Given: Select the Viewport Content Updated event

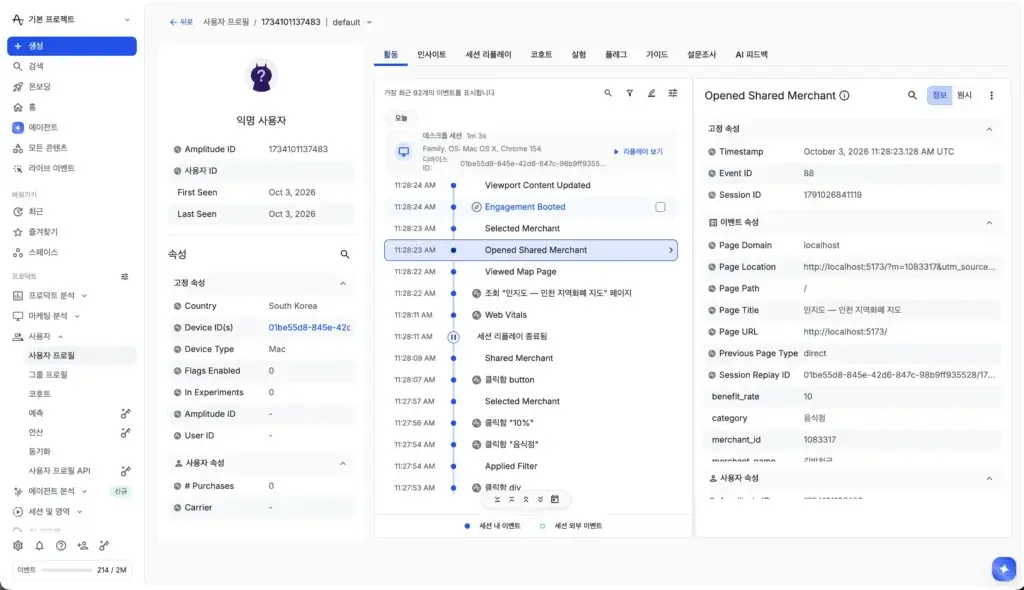Looking at the screenshot, I should [x=537, y=186].
